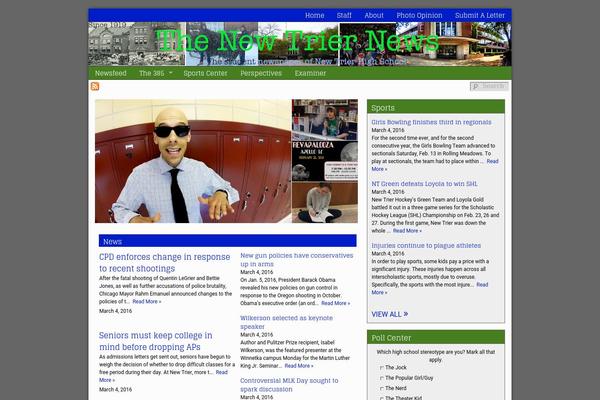Read more on Girls Bowling story
The width and height of the screenshot is (600, 400).
tap(435, 165)
